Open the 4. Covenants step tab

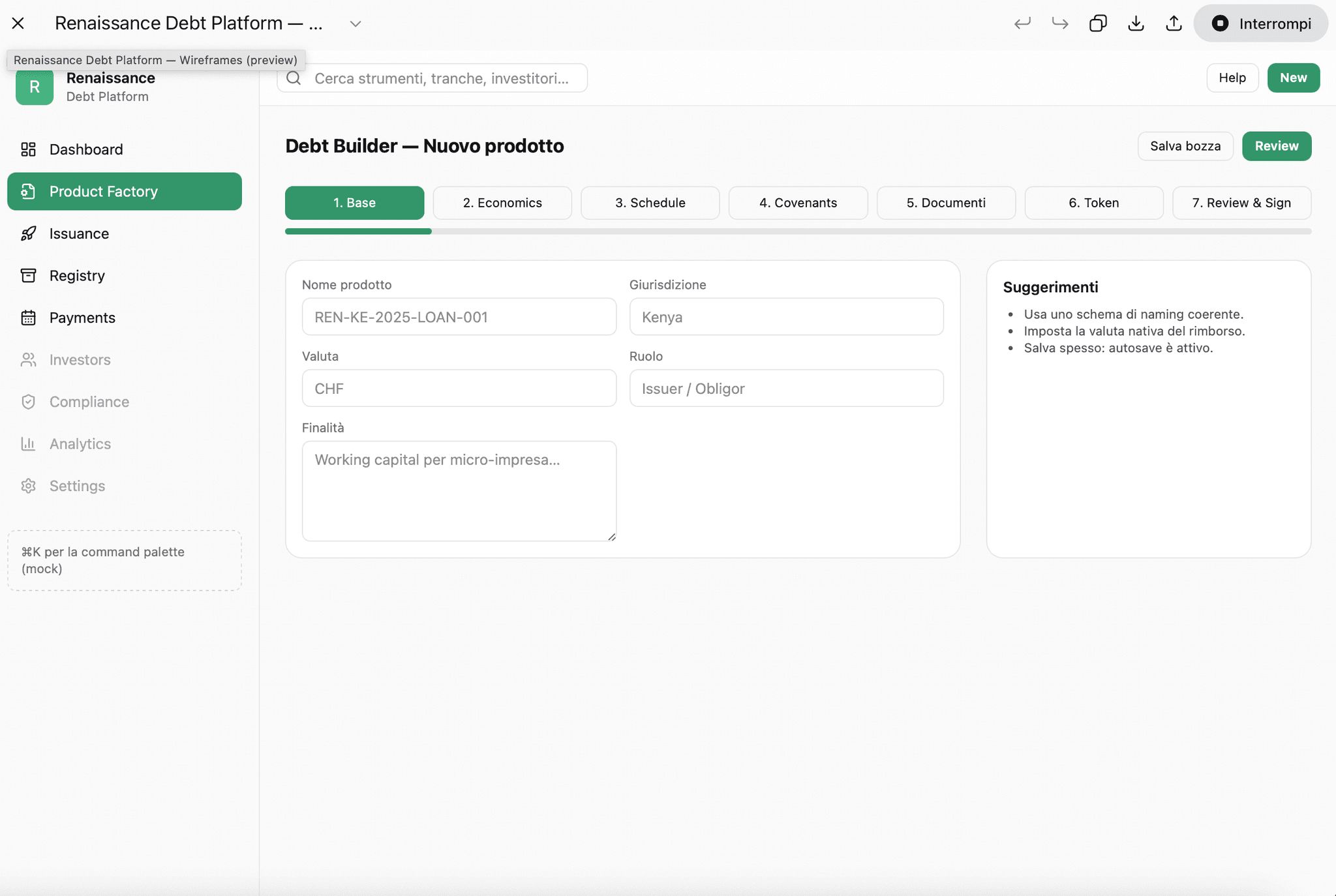798,203
